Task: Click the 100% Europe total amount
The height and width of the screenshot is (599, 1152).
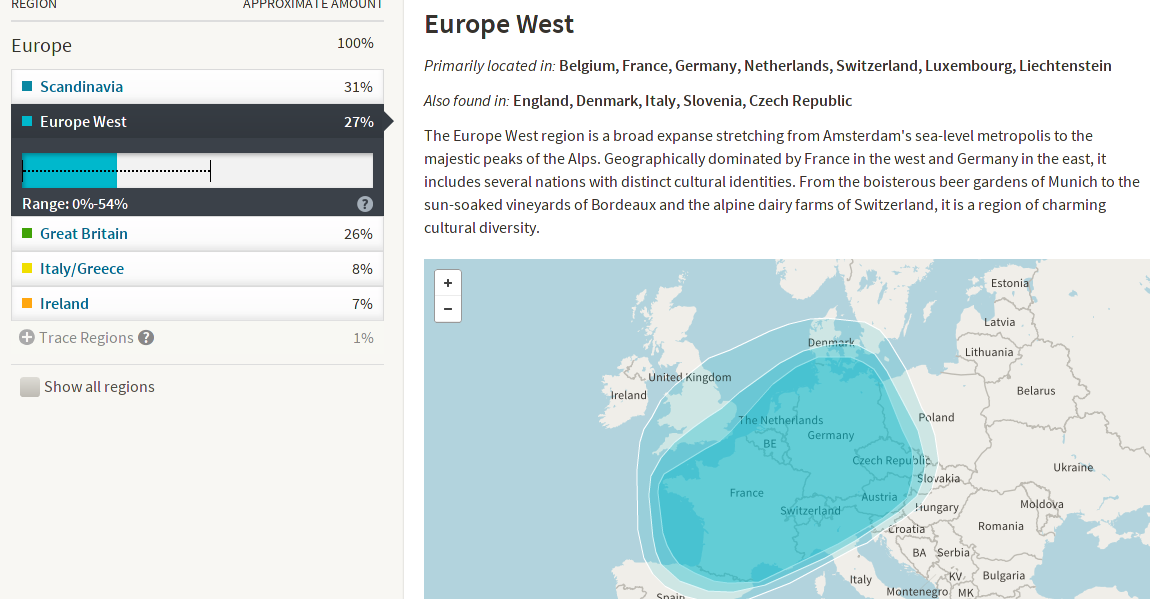Action: (356, 43)
